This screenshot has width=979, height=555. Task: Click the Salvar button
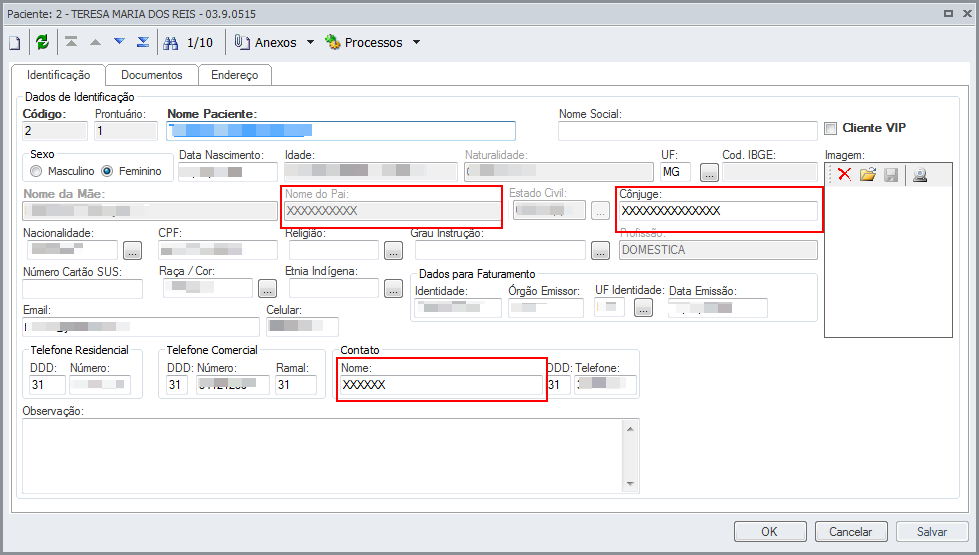[932, 532]
